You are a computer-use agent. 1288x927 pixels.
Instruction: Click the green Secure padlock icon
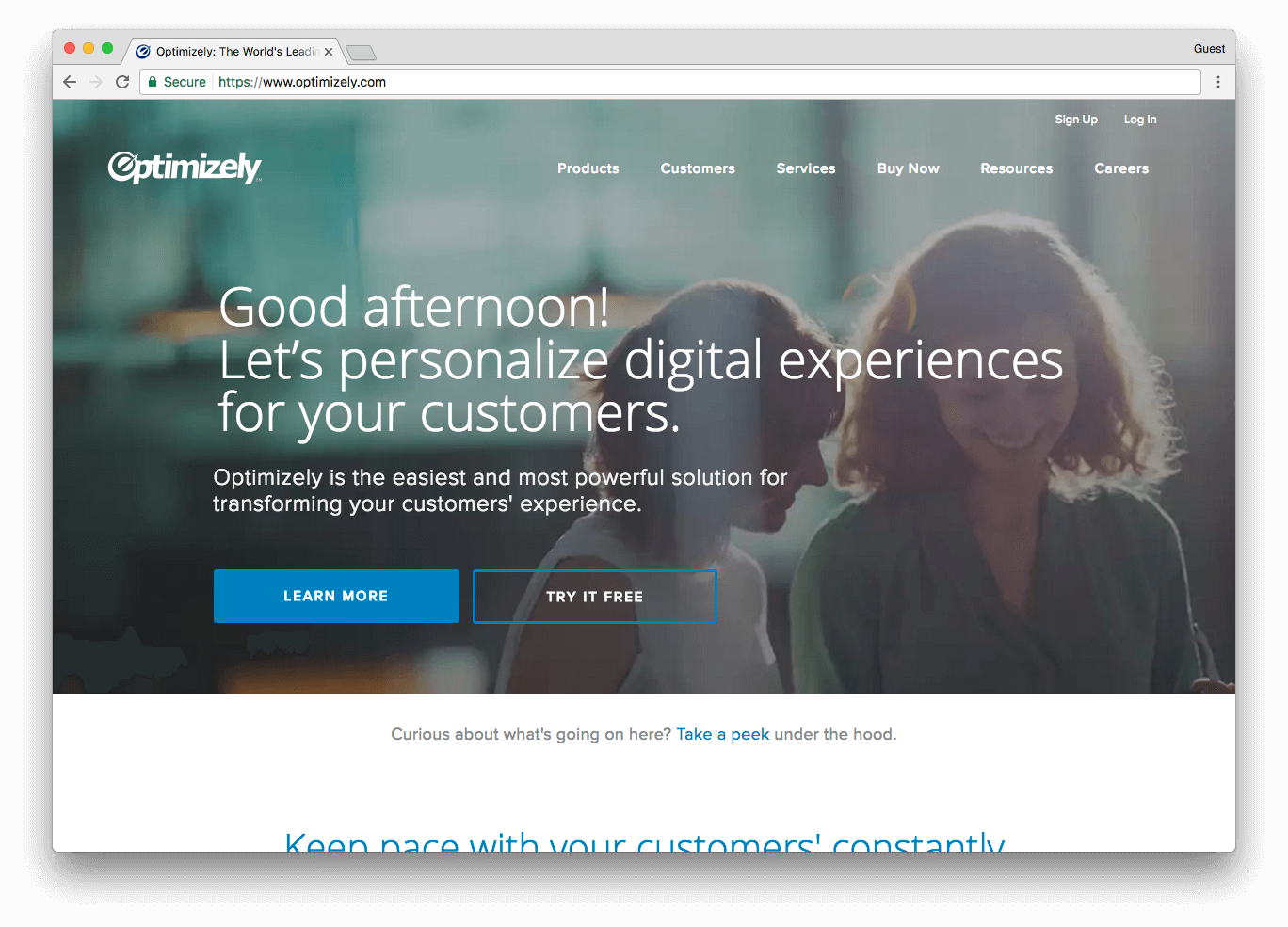[x=153, y=82]
